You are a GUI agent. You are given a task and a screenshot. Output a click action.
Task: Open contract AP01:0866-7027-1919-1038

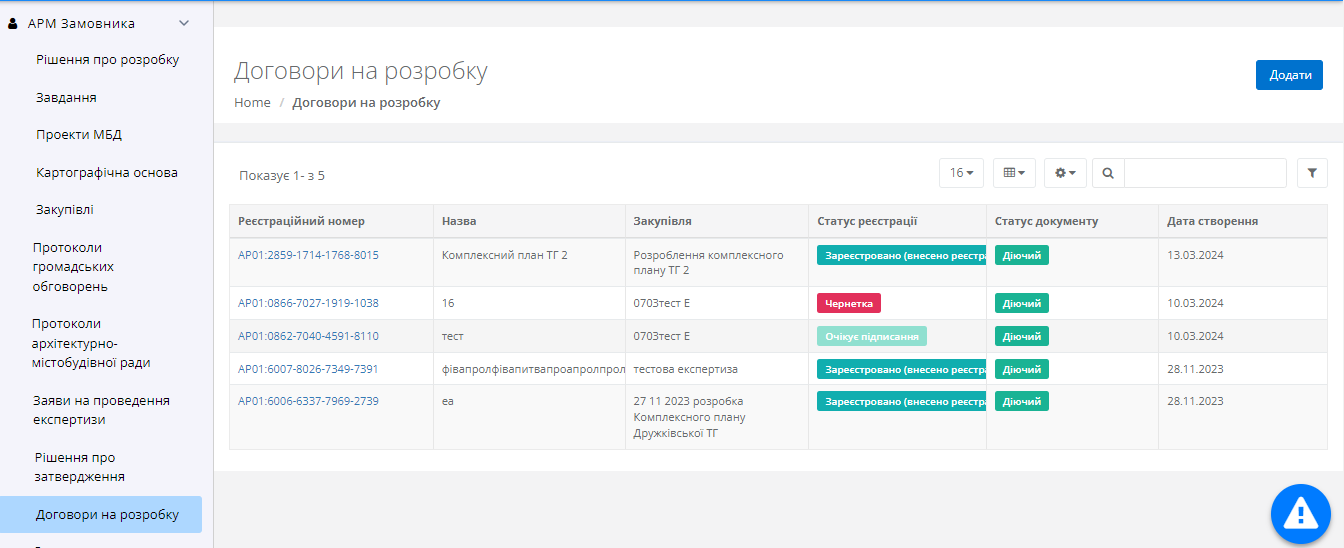(x=308, y=303)
